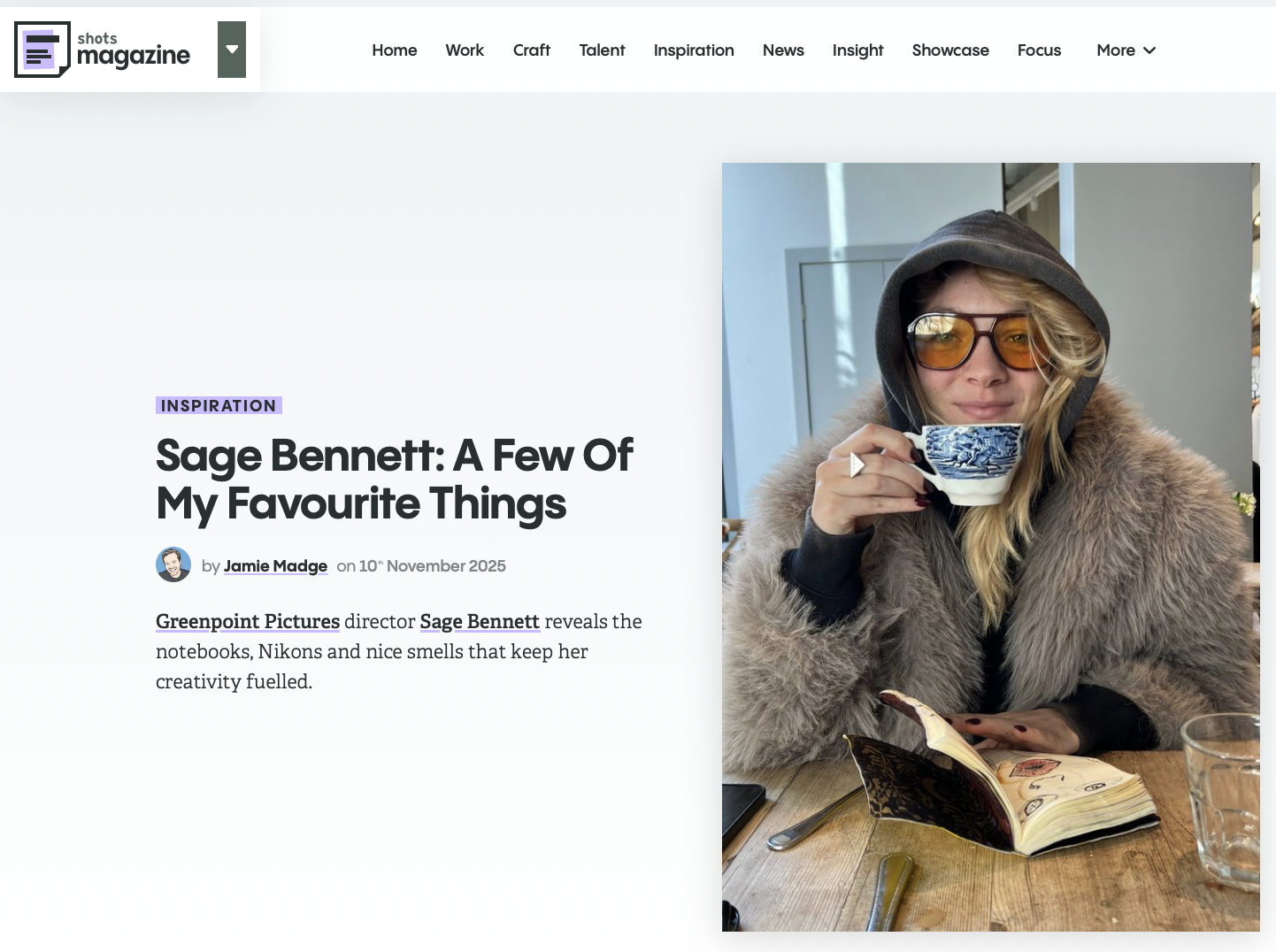Open the Jamie Madge author link

point(275,566)
